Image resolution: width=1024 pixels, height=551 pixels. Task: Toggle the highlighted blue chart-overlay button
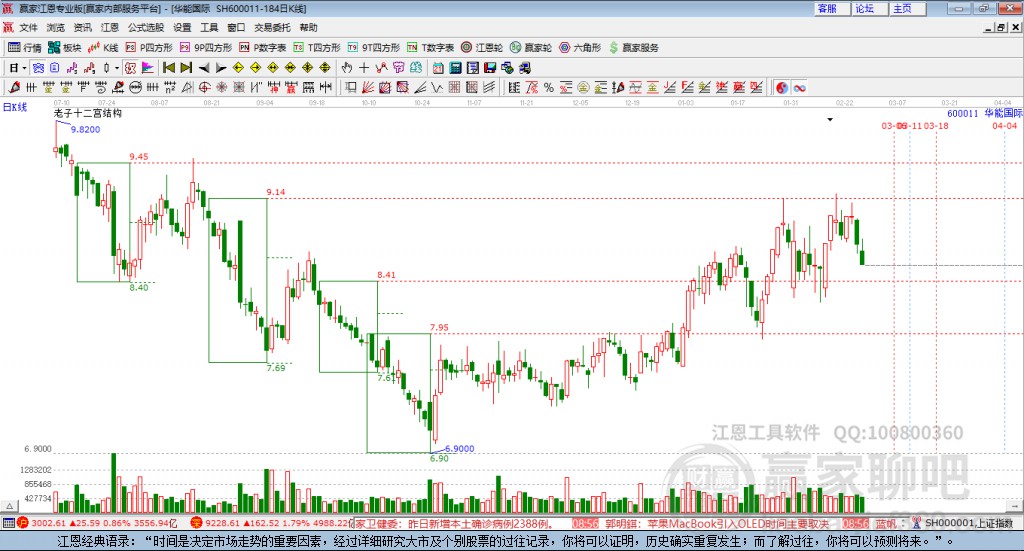(x=38, y=67)
